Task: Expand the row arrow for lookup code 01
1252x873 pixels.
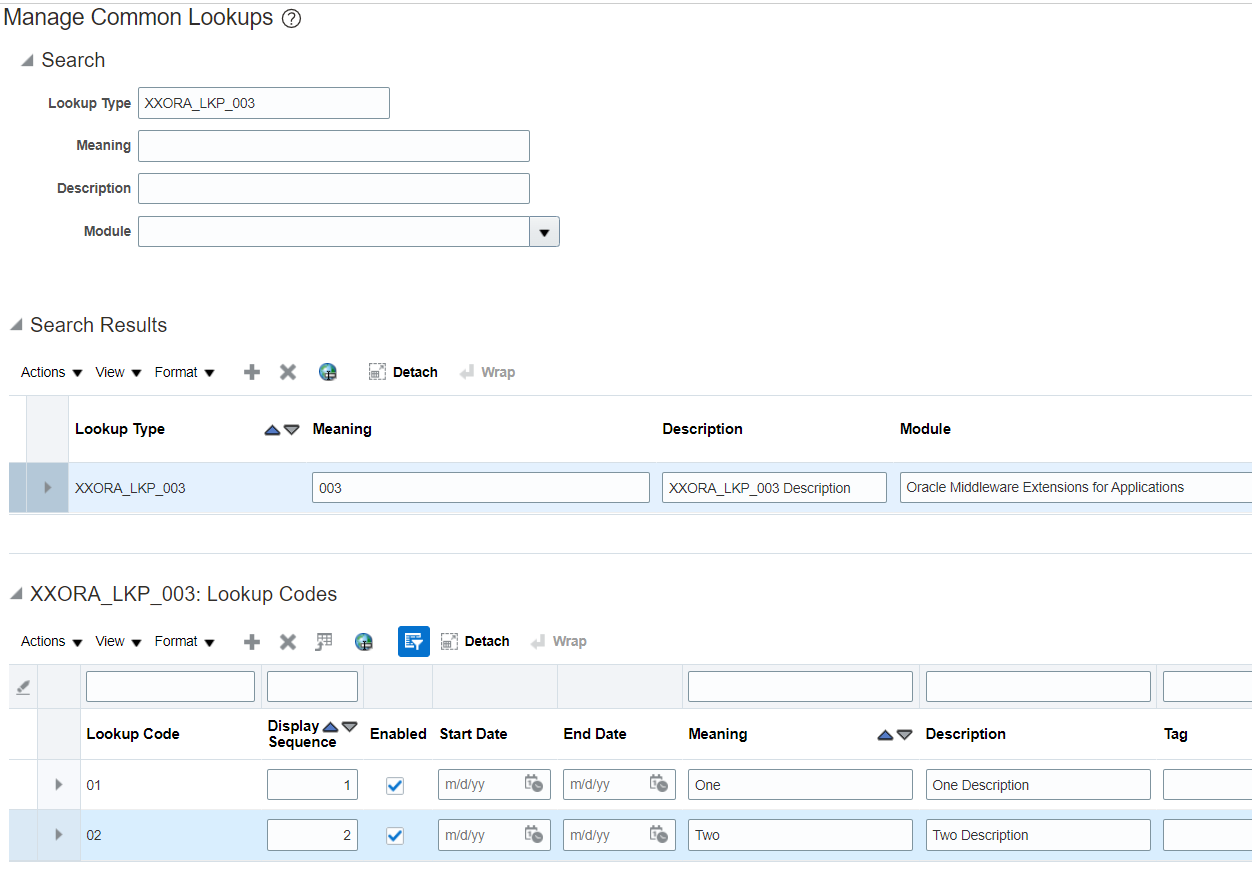Action: pos(58,785)
